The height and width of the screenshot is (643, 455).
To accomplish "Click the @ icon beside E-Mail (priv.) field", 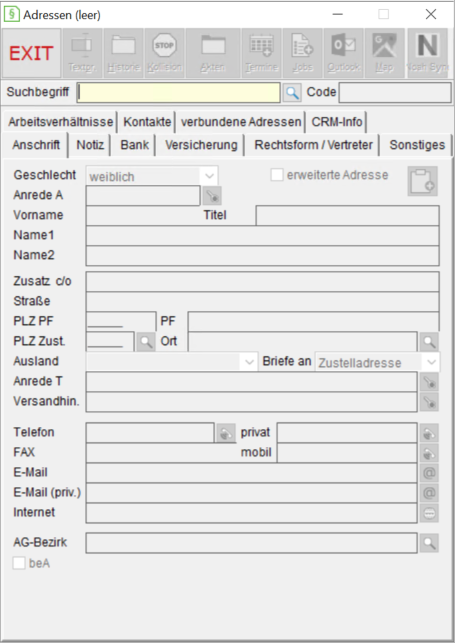I will (x=429, y=493).
